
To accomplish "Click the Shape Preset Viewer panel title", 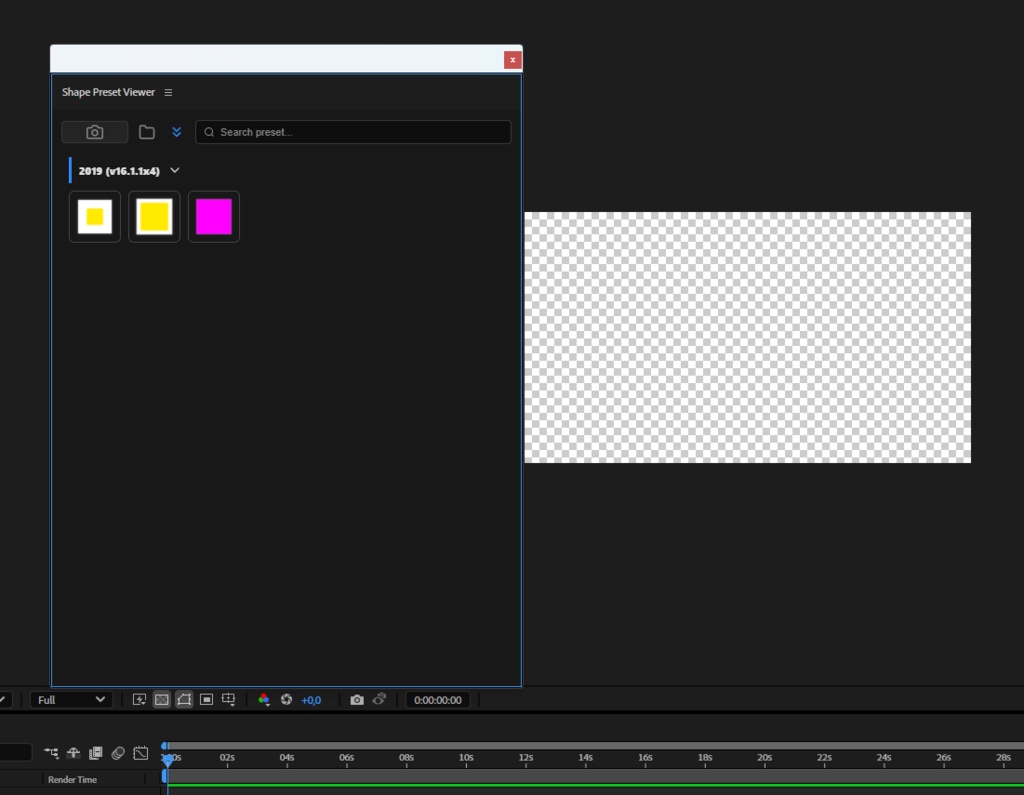I will pyautogui.click(x=108, y=92).
